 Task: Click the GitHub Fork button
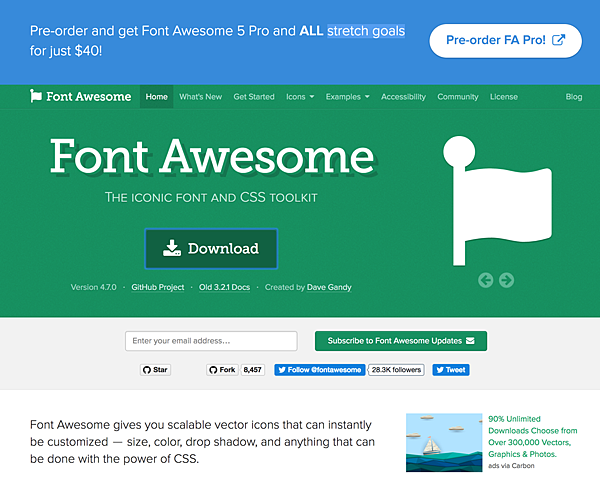pyautogui.click(x=222, y=370)
